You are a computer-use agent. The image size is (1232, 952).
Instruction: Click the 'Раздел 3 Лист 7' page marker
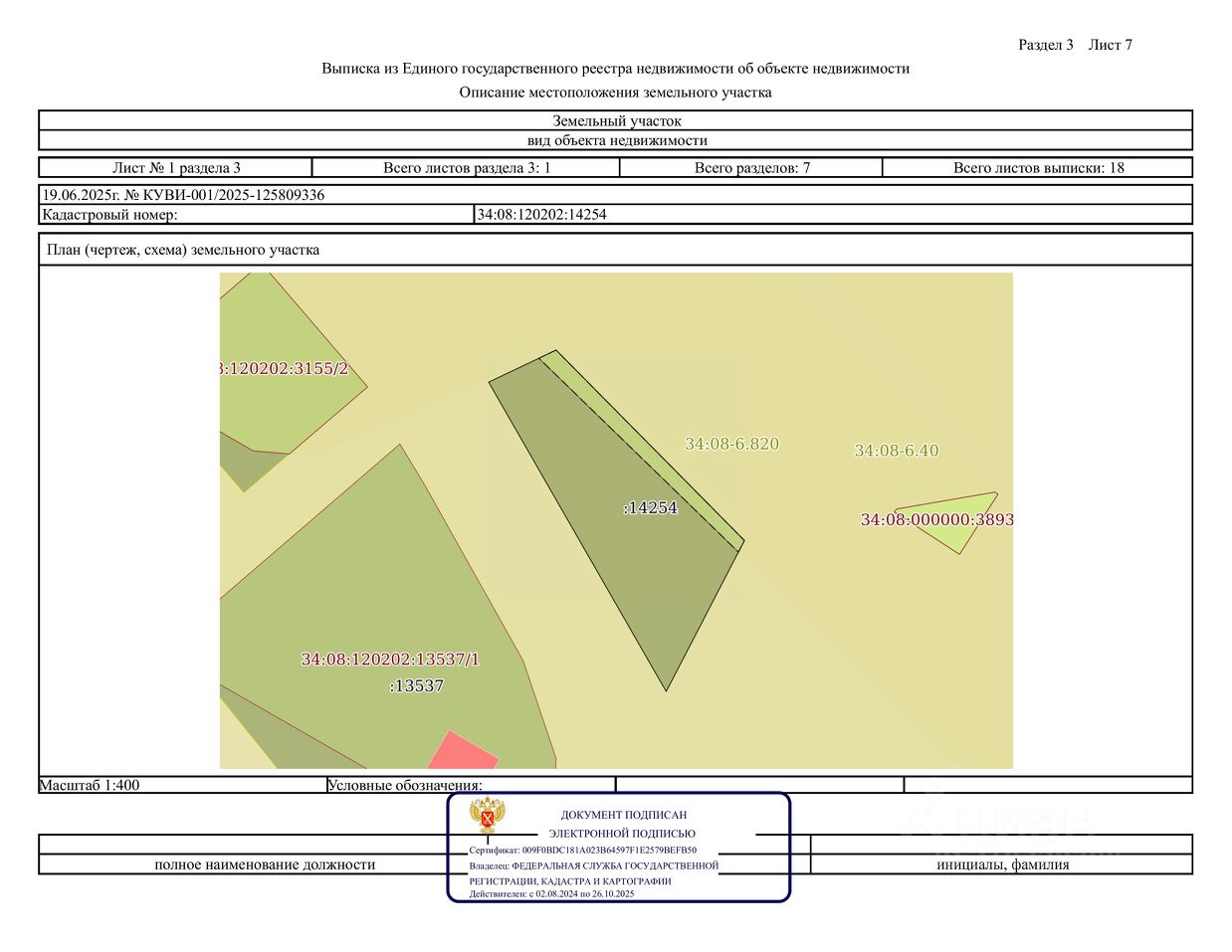pyautogui.click(x=1075, y=45)
